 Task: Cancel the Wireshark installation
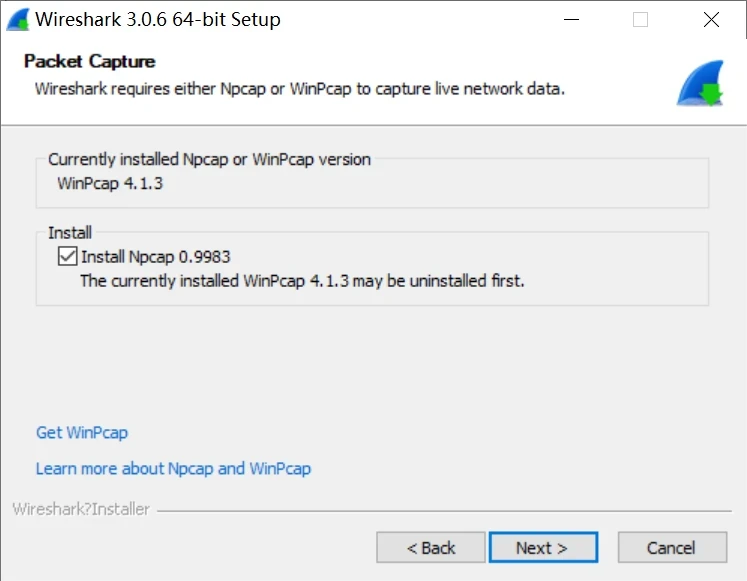[x=671, y=547]
